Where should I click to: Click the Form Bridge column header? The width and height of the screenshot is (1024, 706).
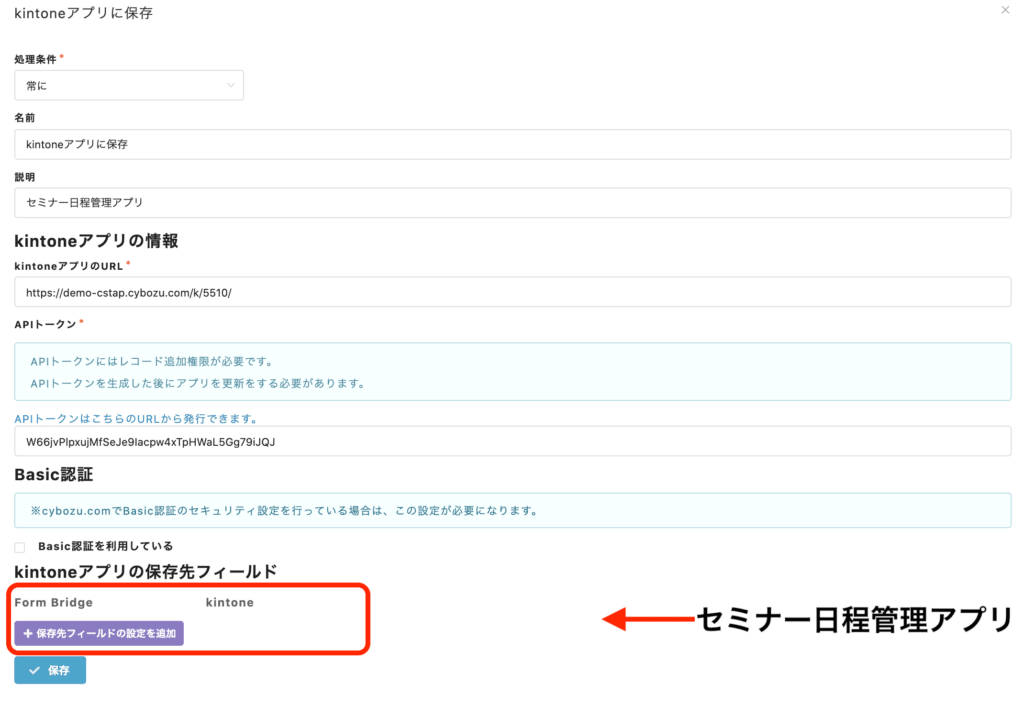click(x=54, y=602)
